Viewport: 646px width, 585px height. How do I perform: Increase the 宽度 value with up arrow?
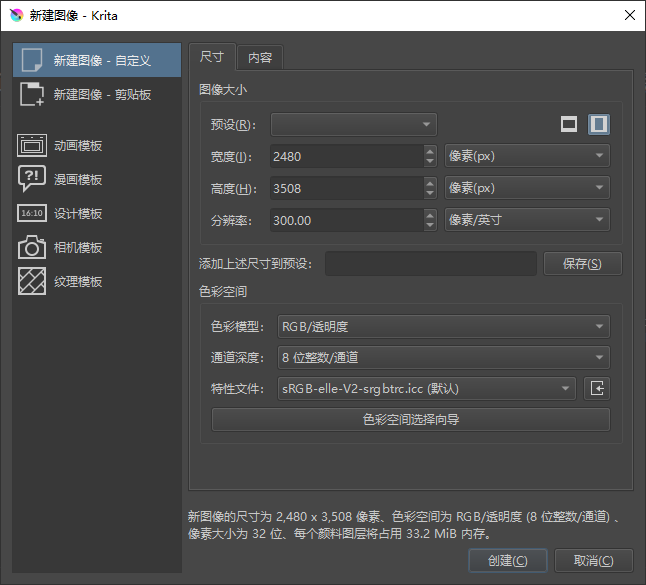tap(430, 151)
